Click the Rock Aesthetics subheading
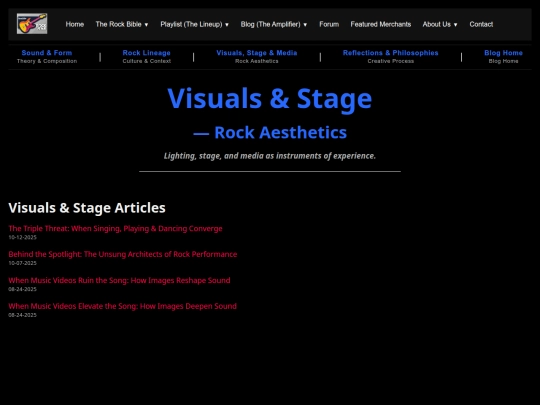 [x=270, y=133]
